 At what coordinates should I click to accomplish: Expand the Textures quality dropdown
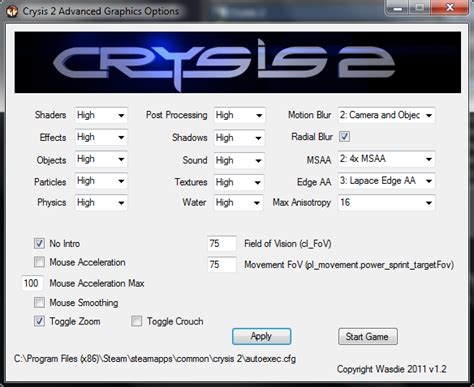[239, 182]
